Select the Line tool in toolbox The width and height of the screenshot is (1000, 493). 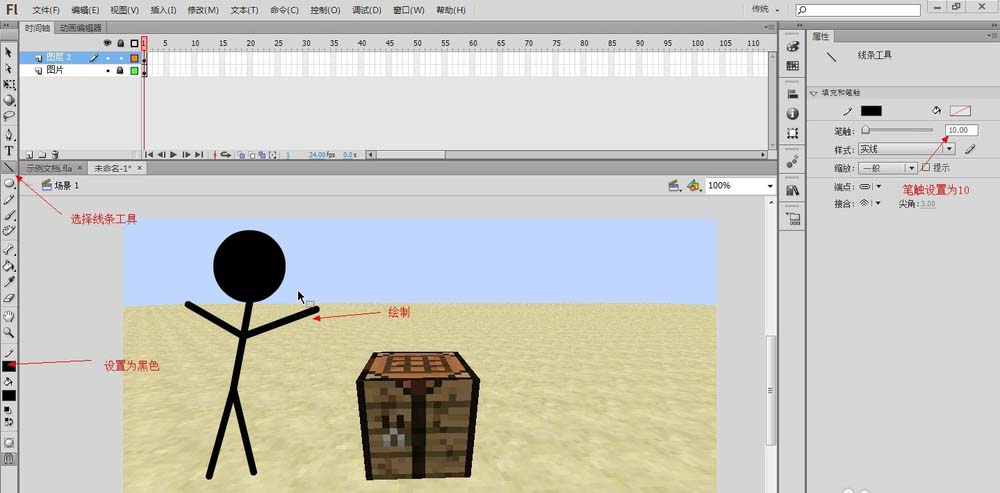tap(9, 167)
